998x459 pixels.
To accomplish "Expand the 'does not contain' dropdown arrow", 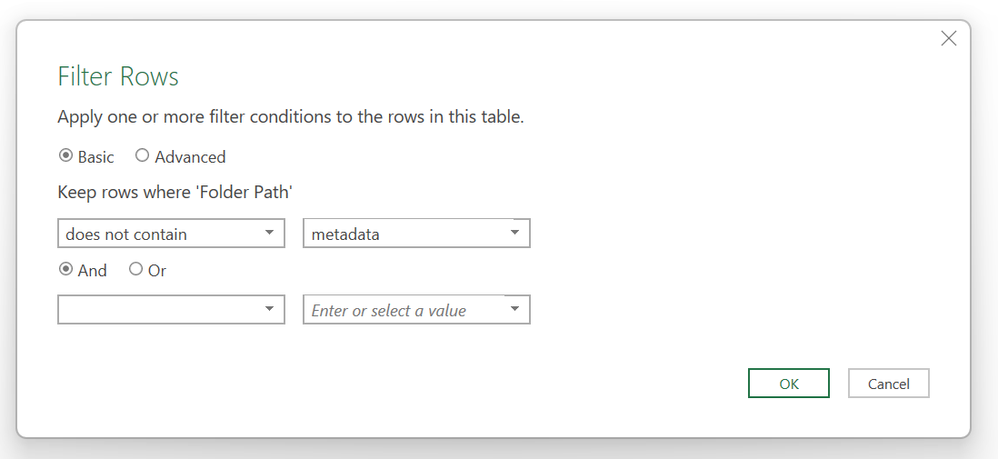I will (x=269, y=234).
